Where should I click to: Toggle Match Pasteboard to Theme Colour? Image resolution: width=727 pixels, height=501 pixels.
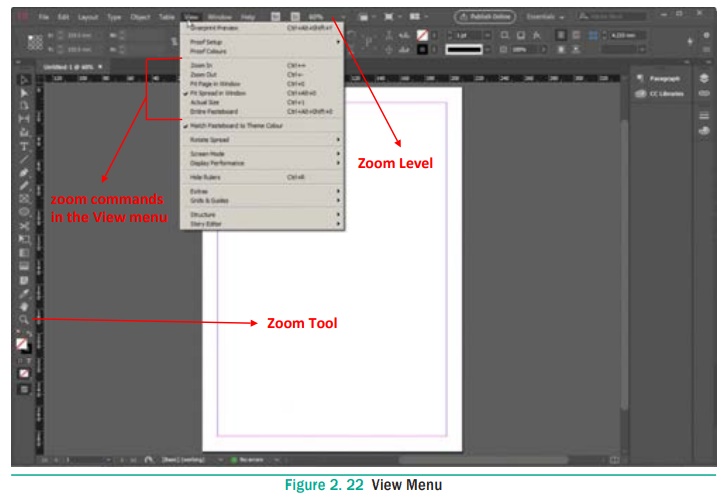point(262,126)
